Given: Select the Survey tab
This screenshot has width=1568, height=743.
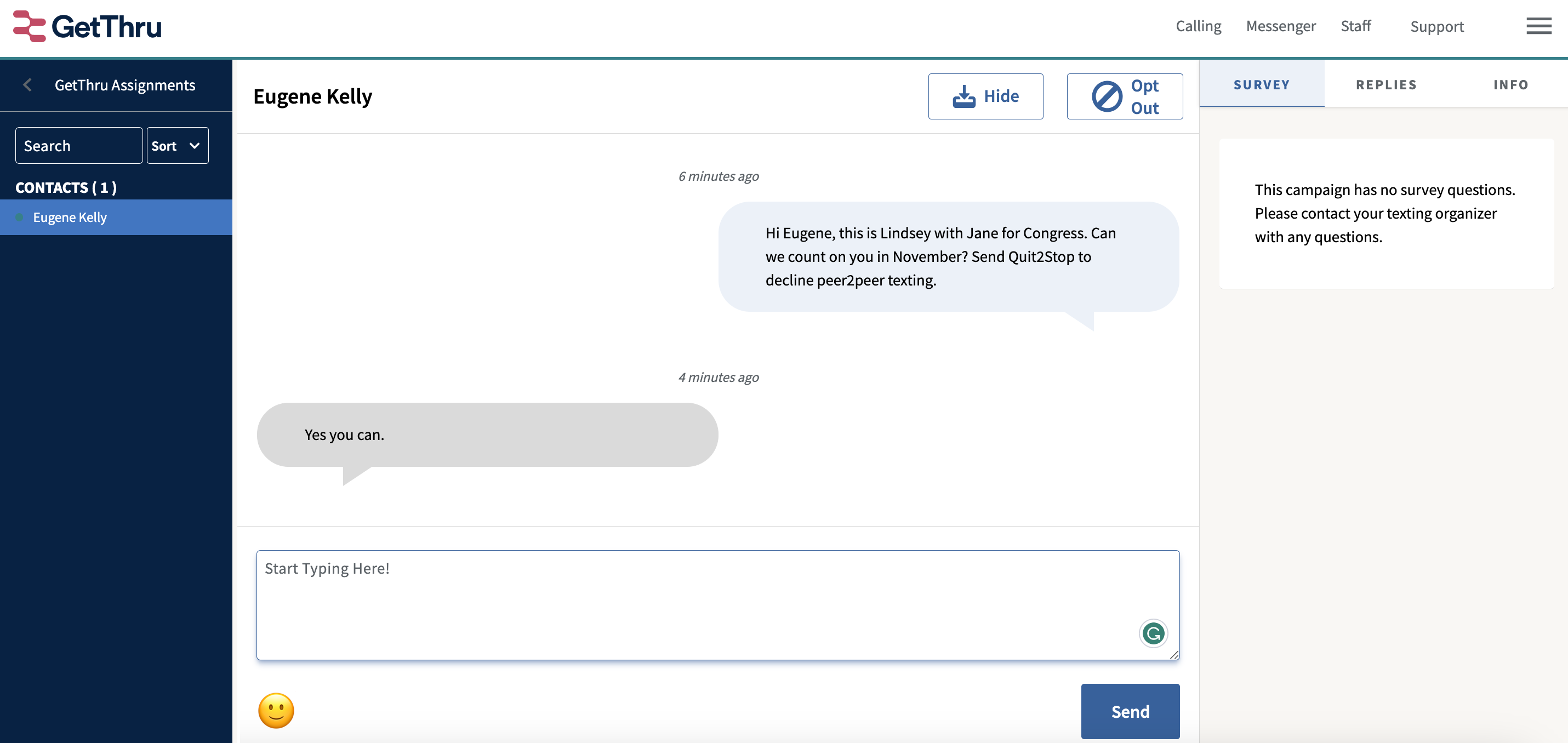Looking at the screenshot, I should (x=1261, y=84).
